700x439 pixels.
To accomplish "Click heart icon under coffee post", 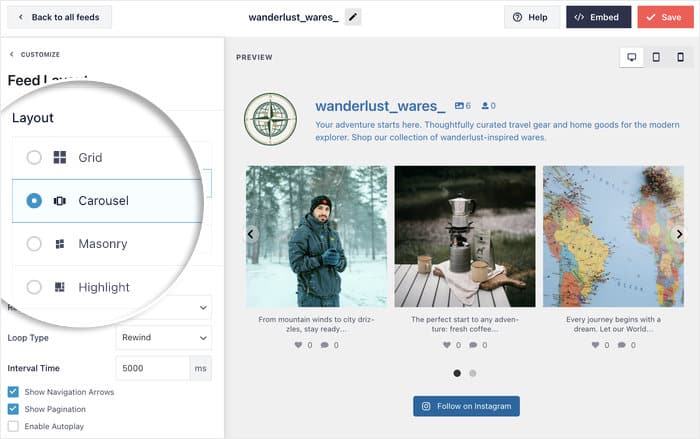I will pyautogui.click(x=447, y=345).
